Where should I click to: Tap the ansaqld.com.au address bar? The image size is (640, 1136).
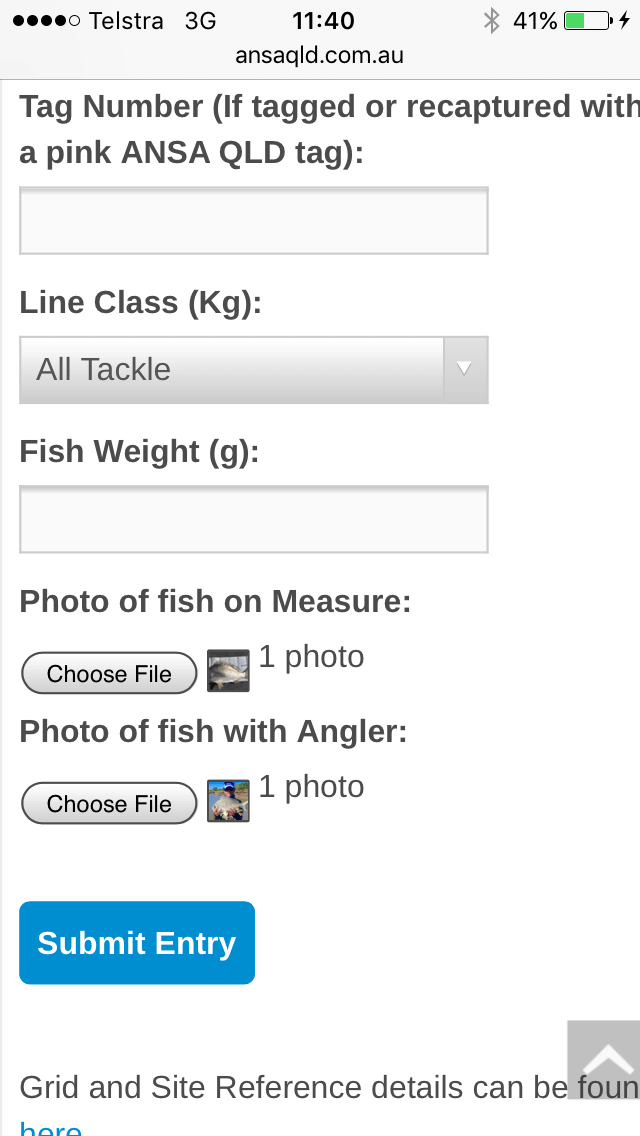point(320,55)
